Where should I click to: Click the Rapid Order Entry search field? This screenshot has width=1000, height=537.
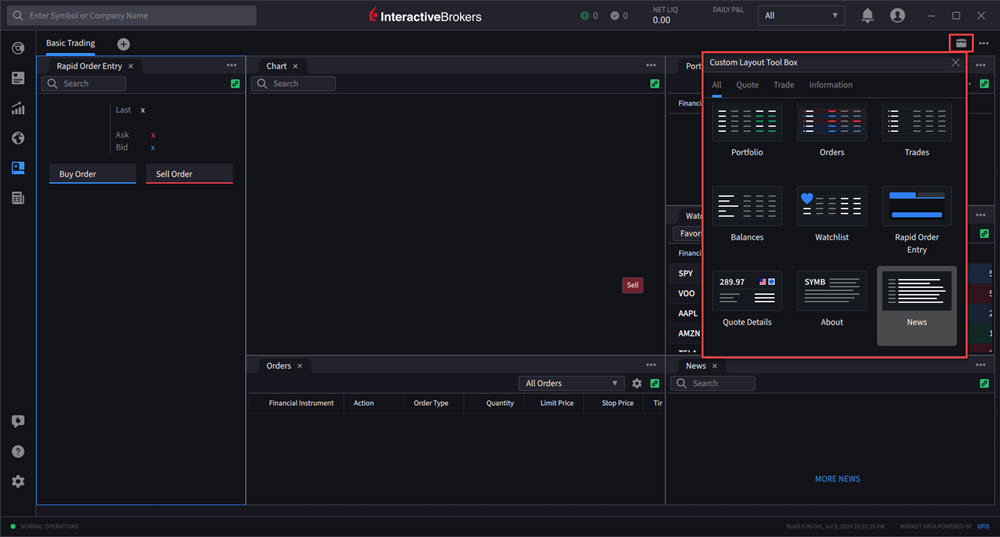point(84,84)
